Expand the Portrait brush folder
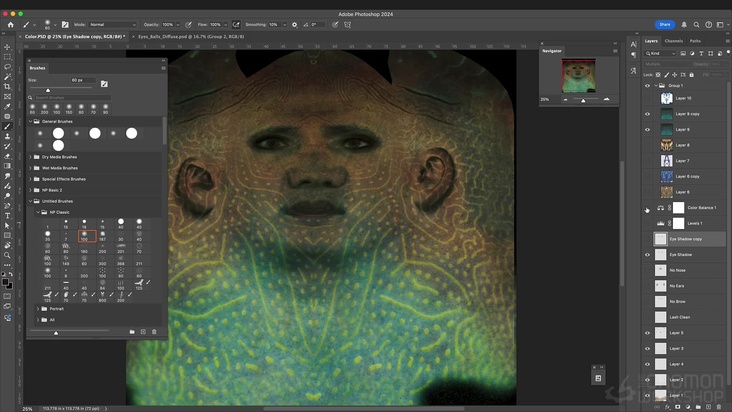 coord(38,309)
